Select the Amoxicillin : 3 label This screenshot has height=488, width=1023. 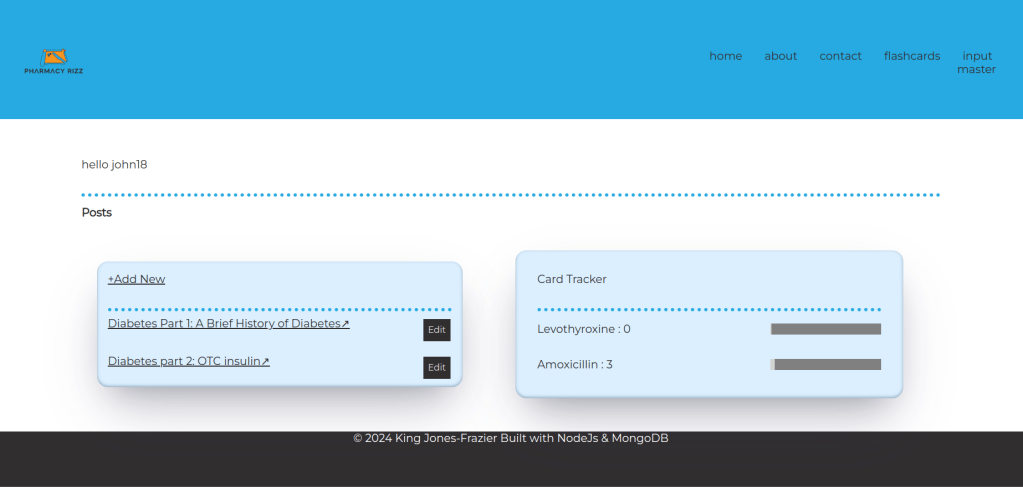tap(575, 364)
